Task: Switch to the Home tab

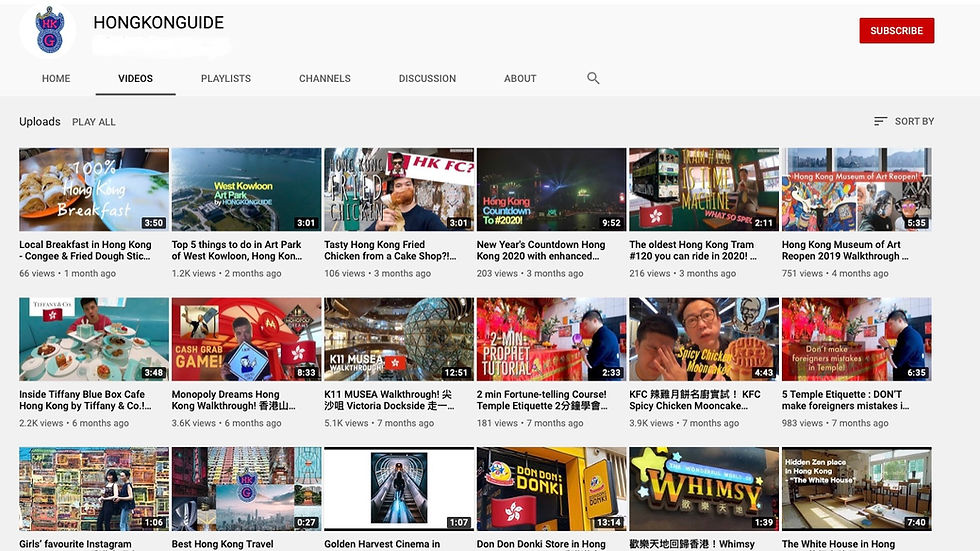Action: click(x=56, y=79)
